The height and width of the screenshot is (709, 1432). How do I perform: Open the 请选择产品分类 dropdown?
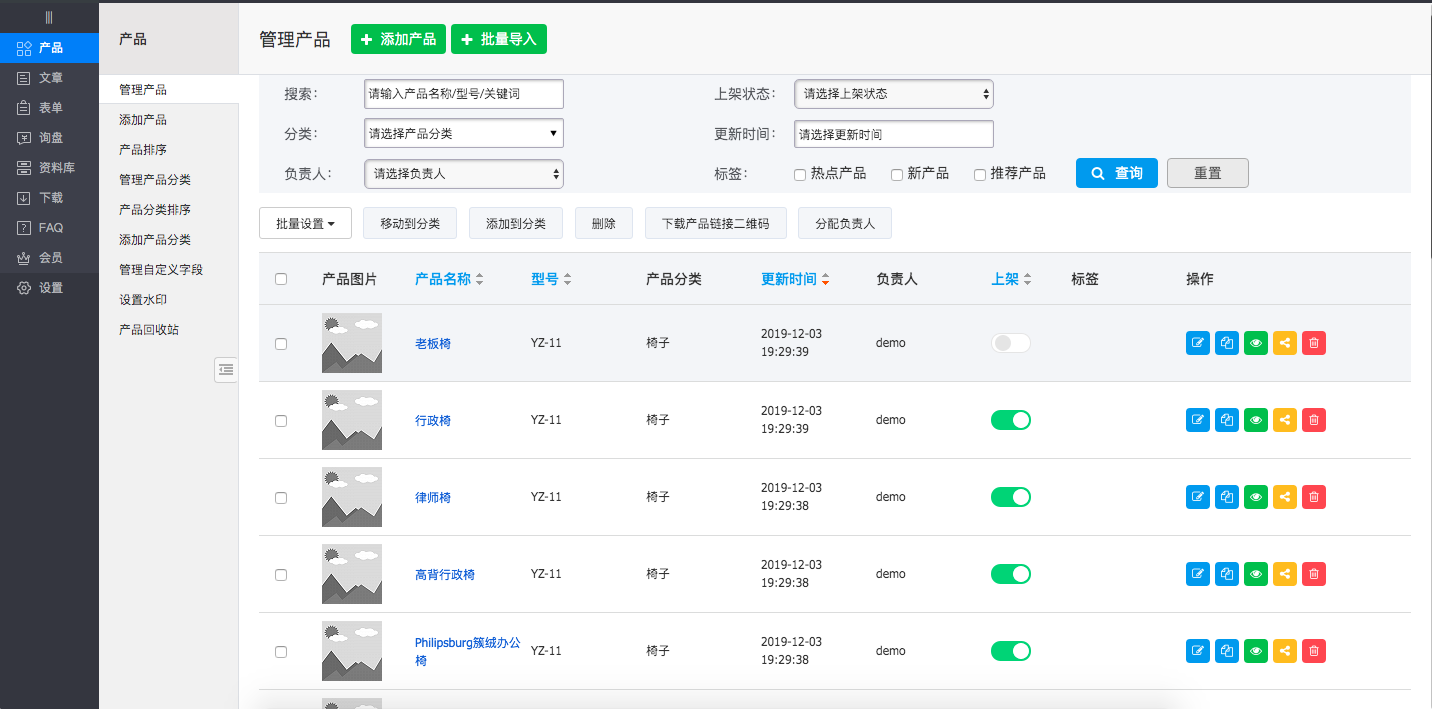(463, 132)
